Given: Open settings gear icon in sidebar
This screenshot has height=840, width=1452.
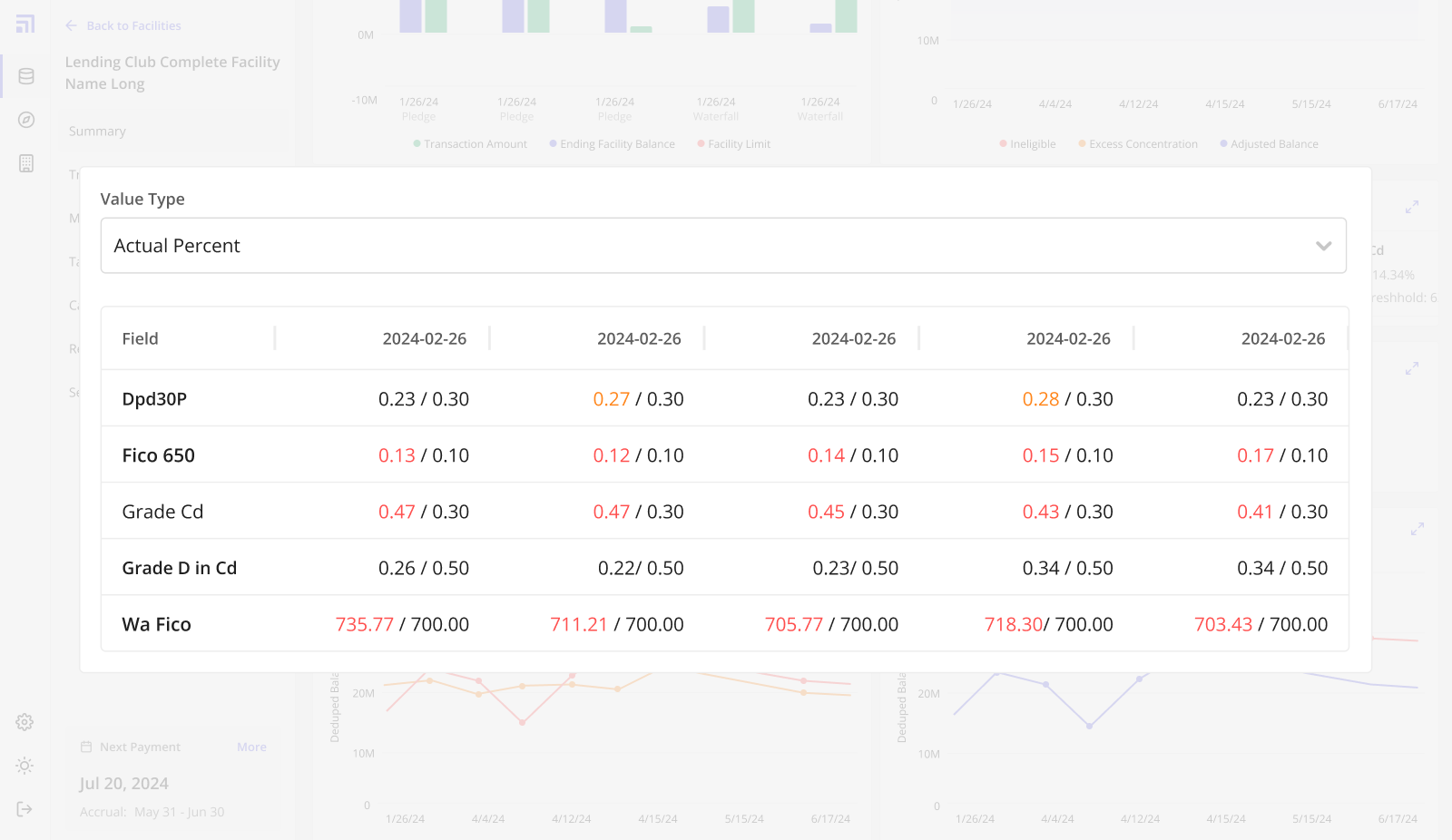Looking at the screenshot, I should 25,722.
